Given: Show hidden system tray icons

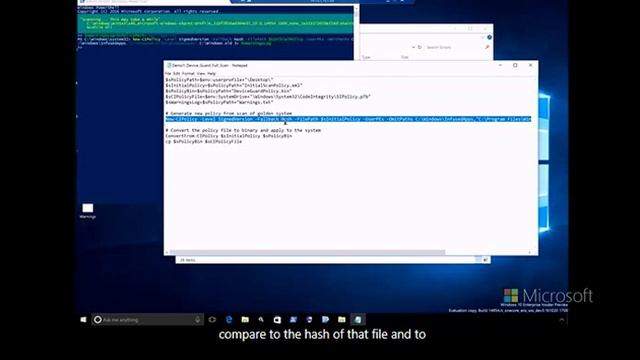Looking at the screenshot, I should tap(562, 320).
